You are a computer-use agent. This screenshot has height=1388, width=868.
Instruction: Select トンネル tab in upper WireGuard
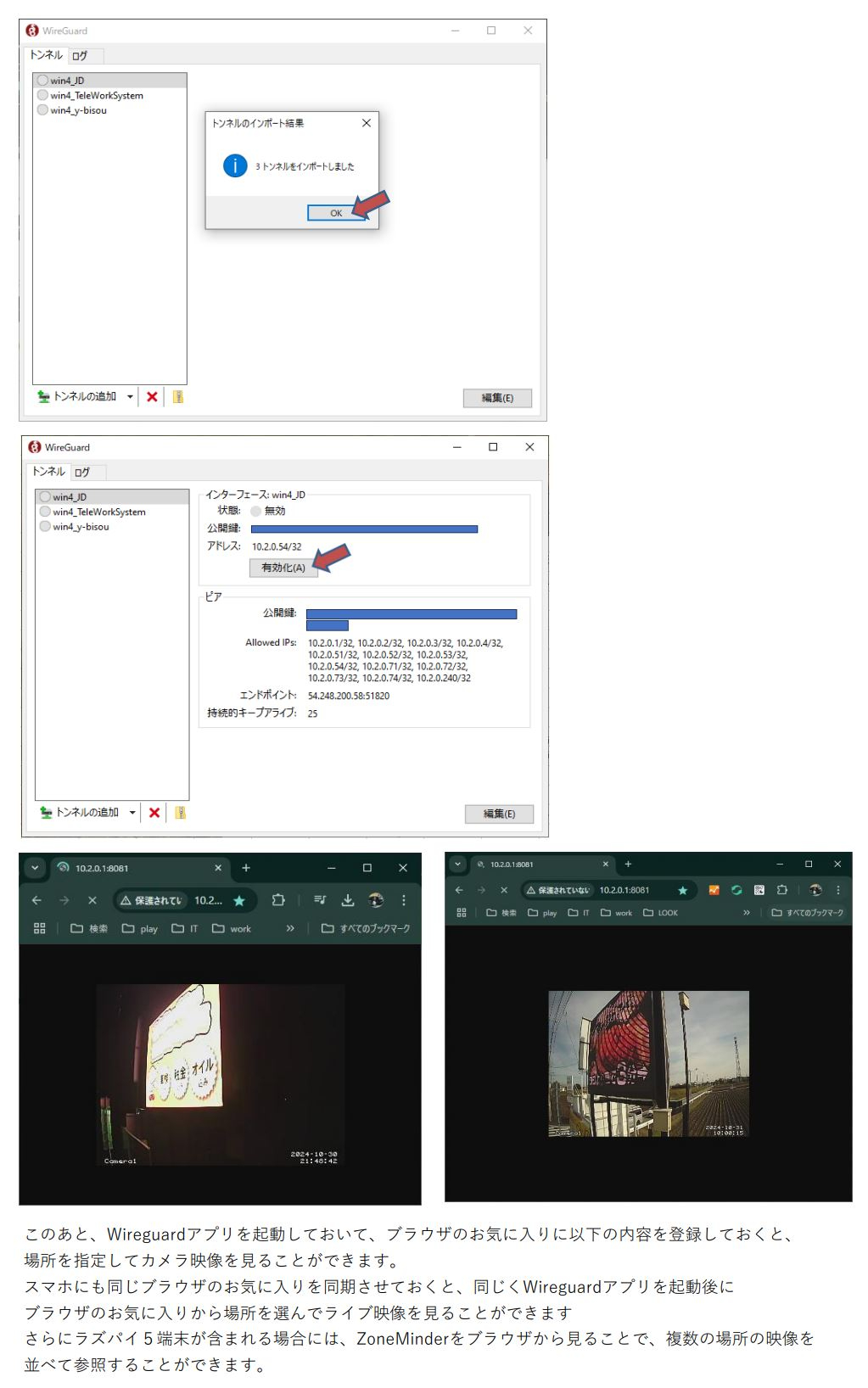click(x=46, y=55)
